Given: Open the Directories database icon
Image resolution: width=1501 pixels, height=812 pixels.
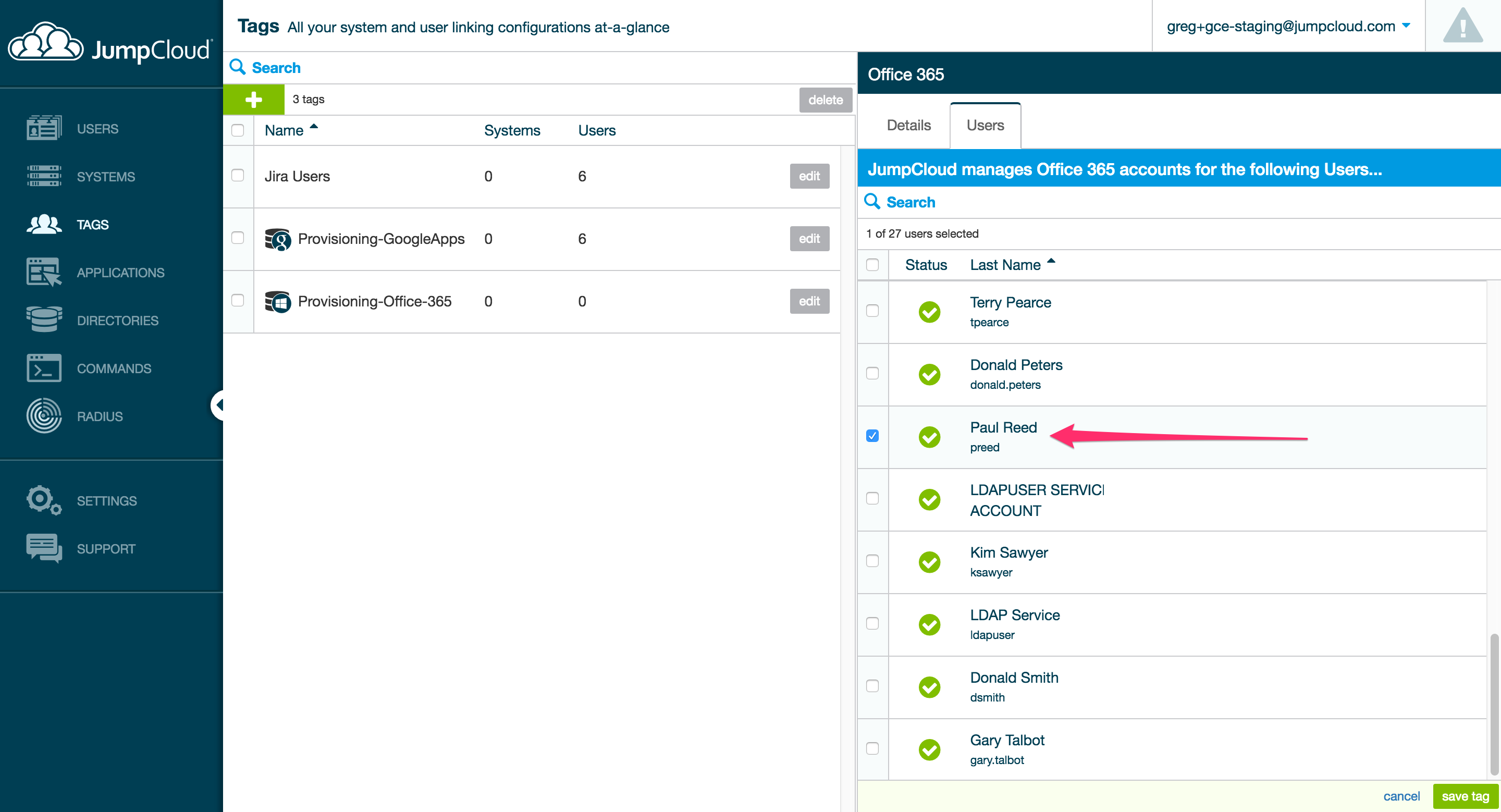Looking at the screenshot, I should (x=44, y=320).
